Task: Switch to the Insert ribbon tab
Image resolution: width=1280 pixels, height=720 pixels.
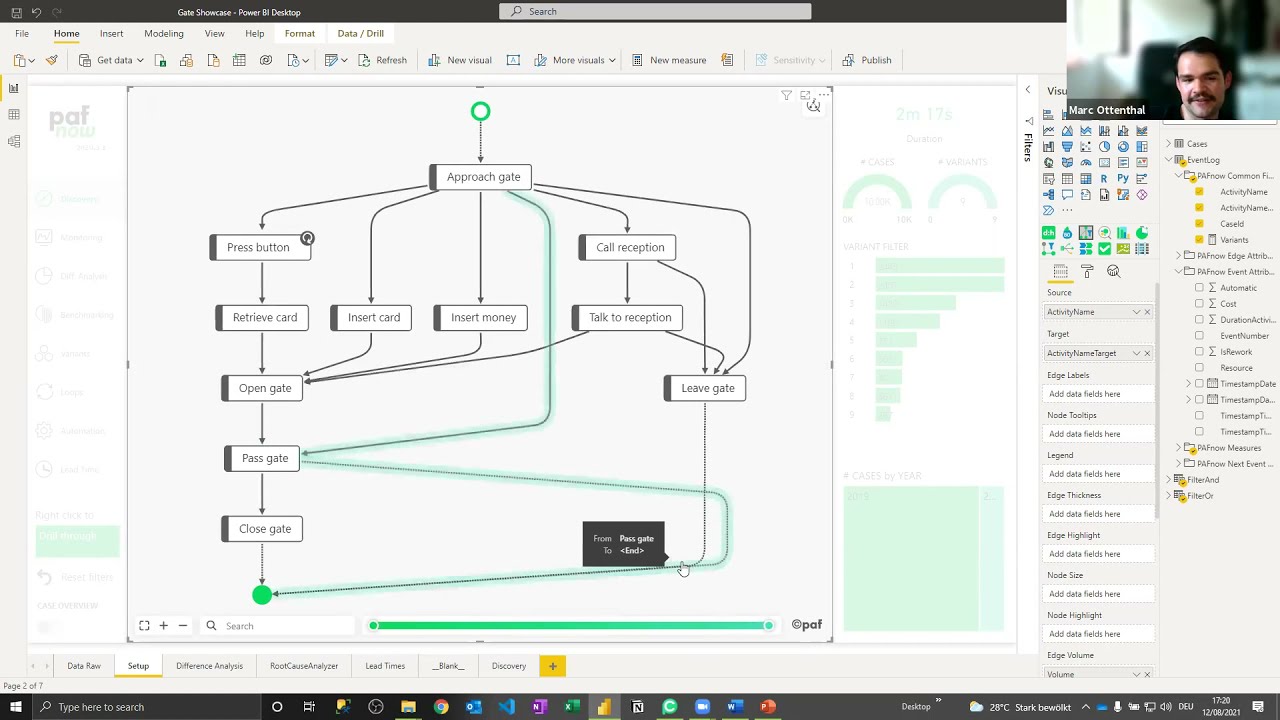Action: [x=111, y=34]
